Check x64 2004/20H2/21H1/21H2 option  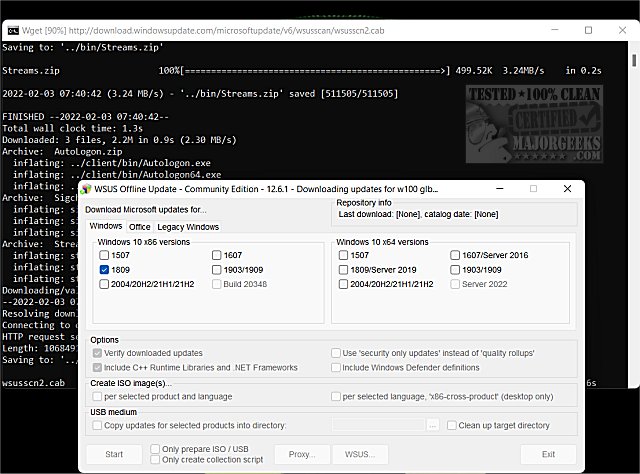343,284
